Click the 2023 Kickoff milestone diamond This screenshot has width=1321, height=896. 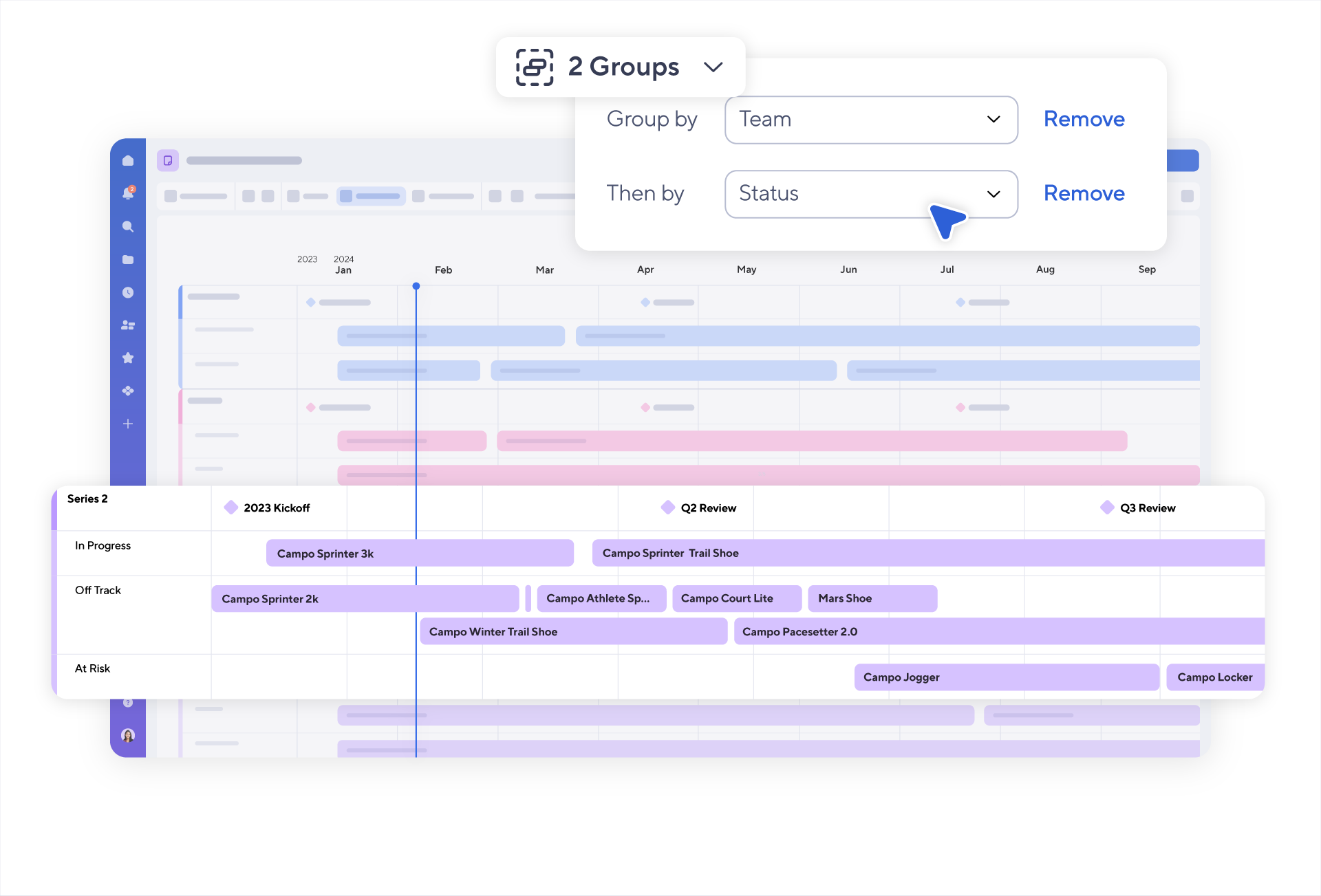pos(231,507)
